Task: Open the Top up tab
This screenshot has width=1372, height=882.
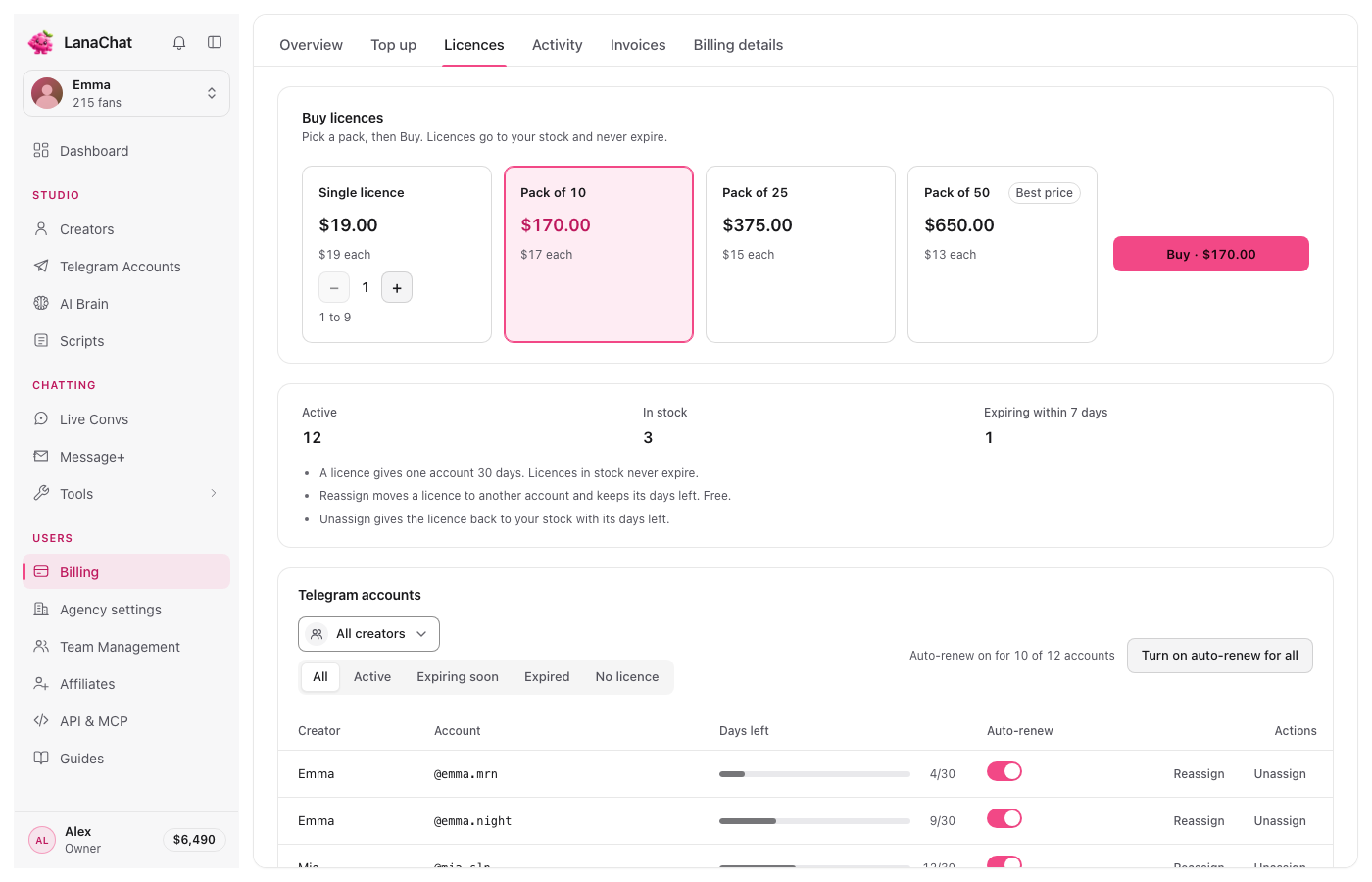Action: pyautogui.click(x=393, y=45)
